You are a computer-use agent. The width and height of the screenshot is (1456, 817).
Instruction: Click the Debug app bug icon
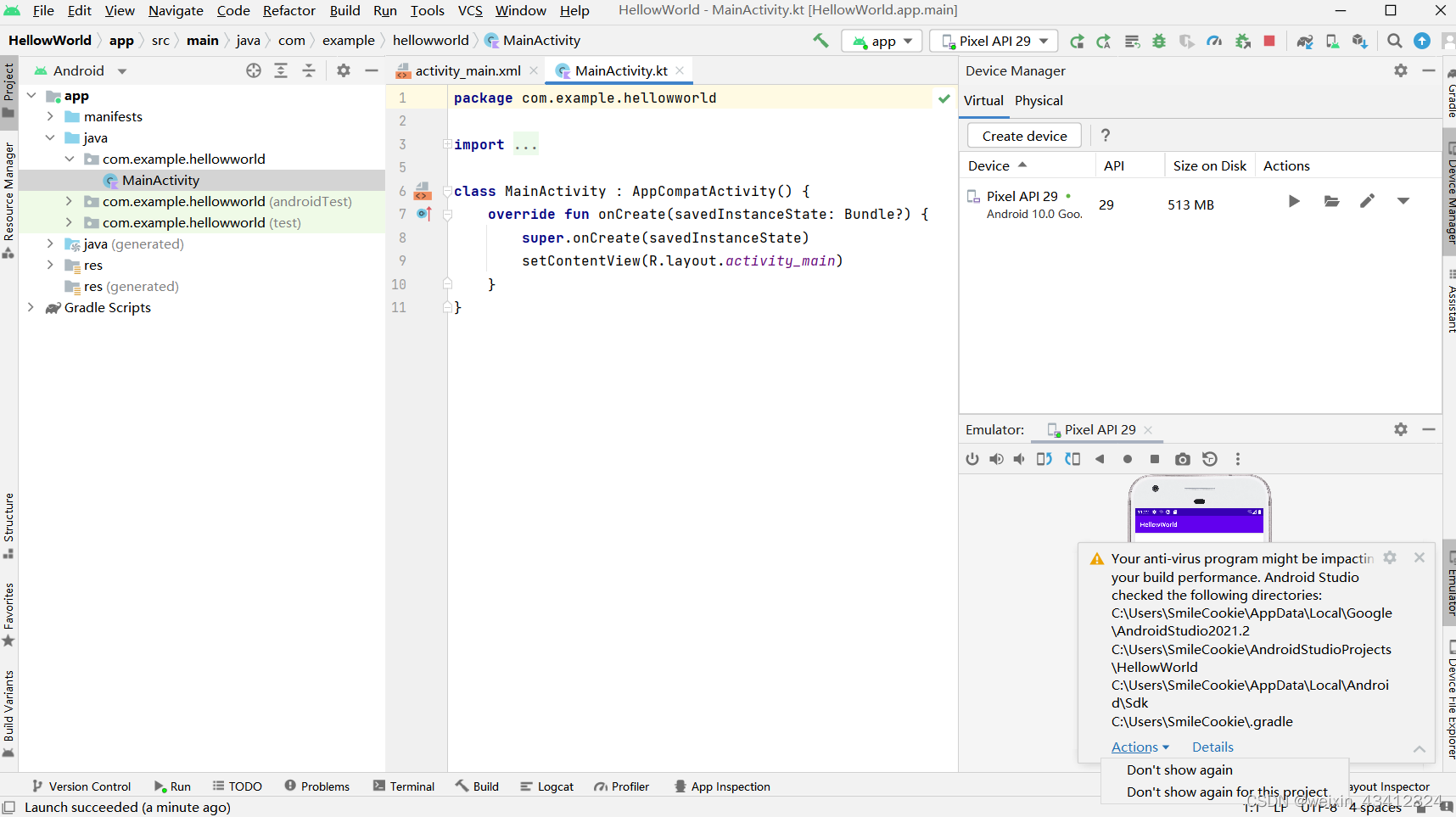(1159, 41)
